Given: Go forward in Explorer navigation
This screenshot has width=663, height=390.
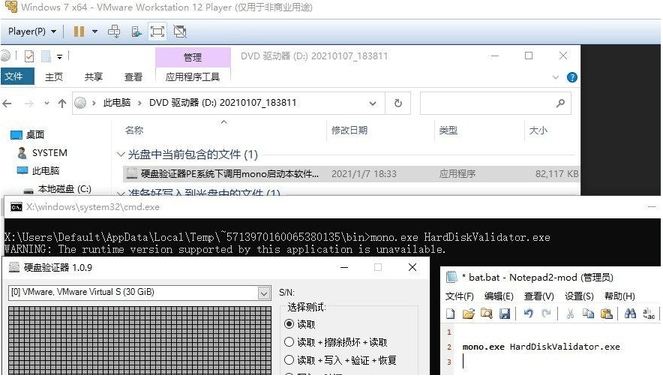Looking at the screenshot, I should point(29,103).
